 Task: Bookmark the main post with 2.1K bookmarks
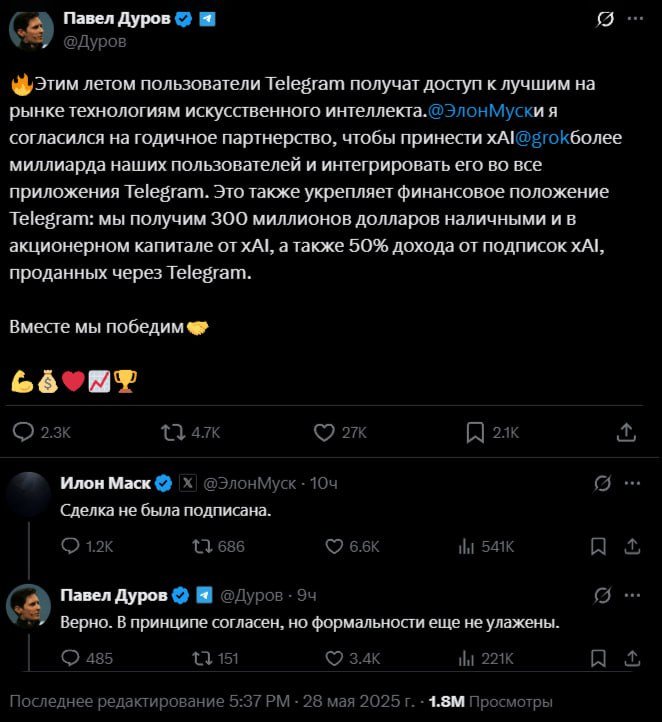point(476,432)
